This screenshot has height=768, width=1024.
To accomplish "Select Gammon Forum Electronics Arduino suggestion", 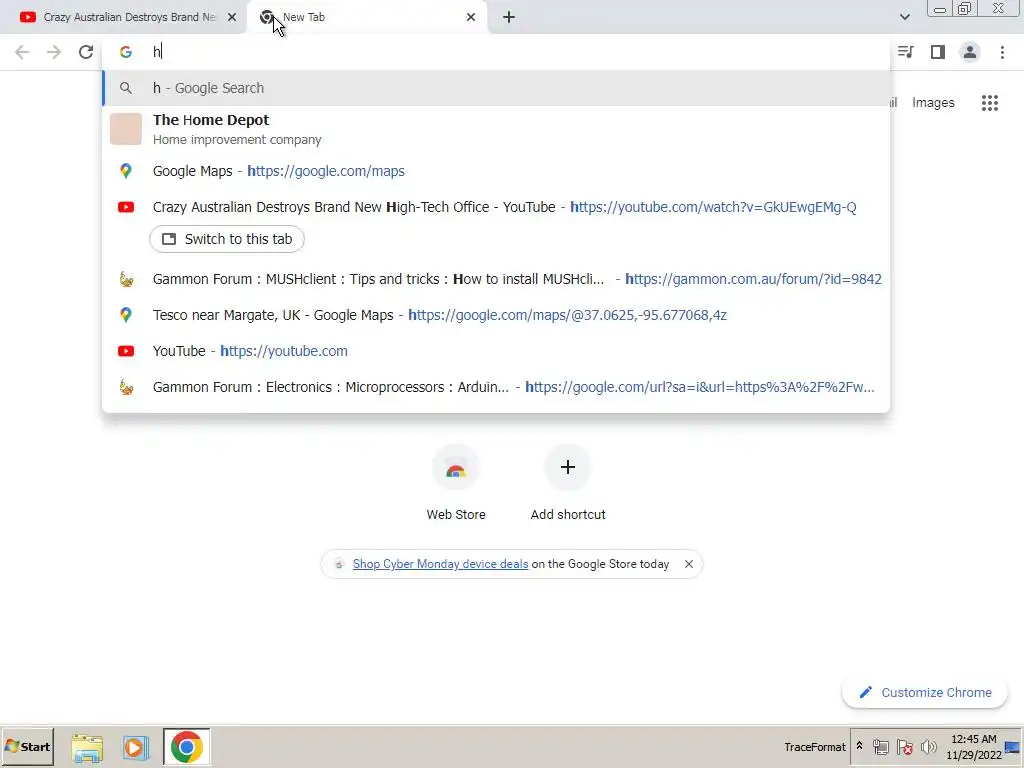I will (x=496, y=387).
